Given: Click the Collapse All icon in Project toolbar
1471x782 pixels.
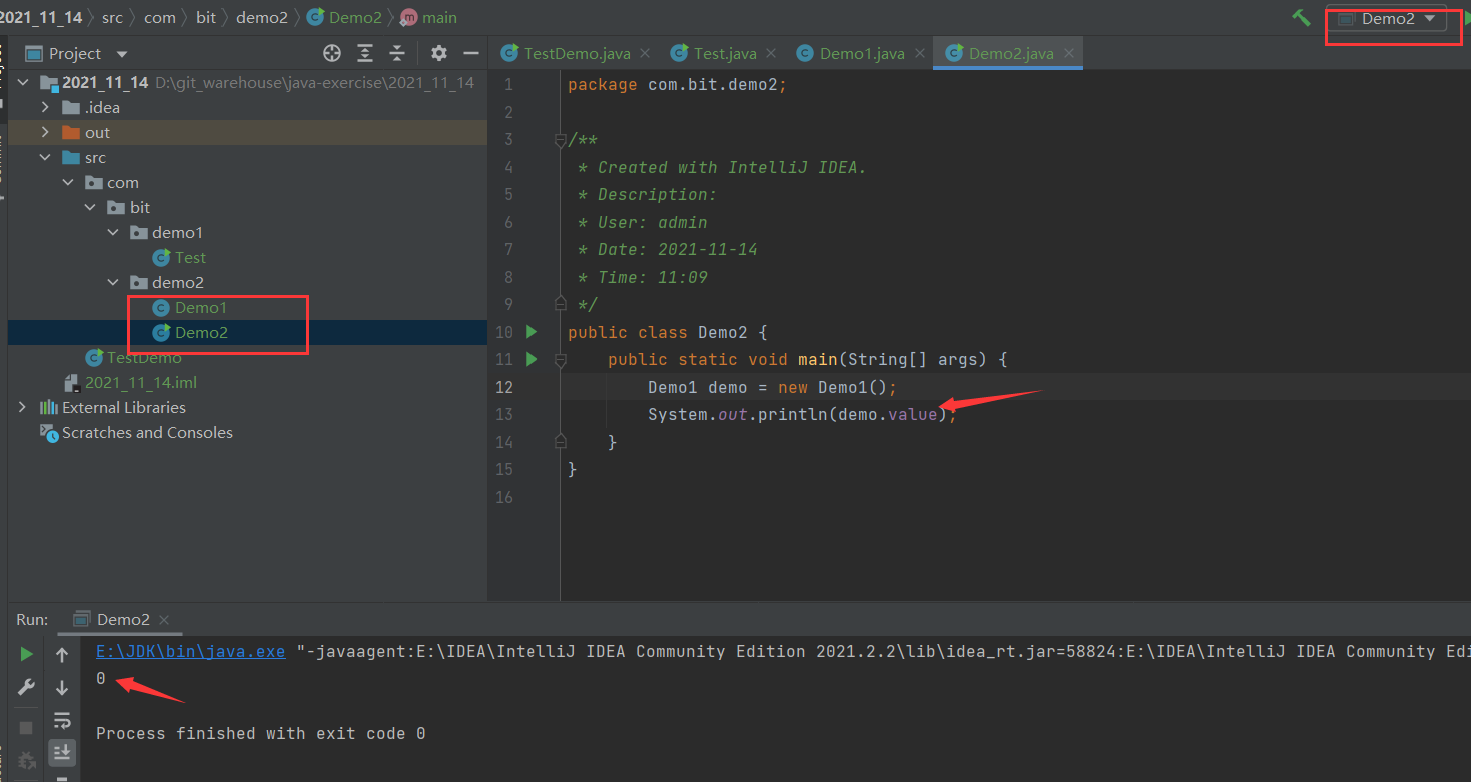Looking at the screenshot, I should coord(397,53).
